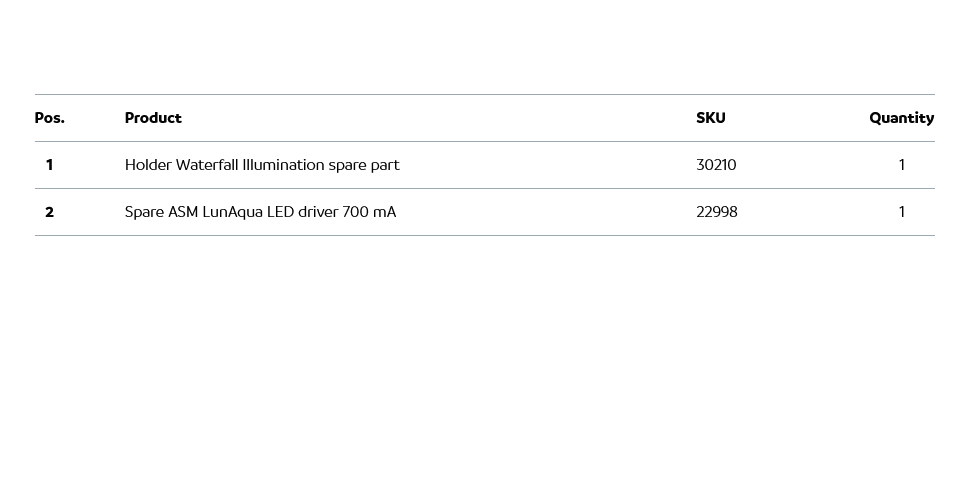Open the Spare ASM LunAqua LED driver product
This screenshot has width=978, height=488.
click(260, 212)
